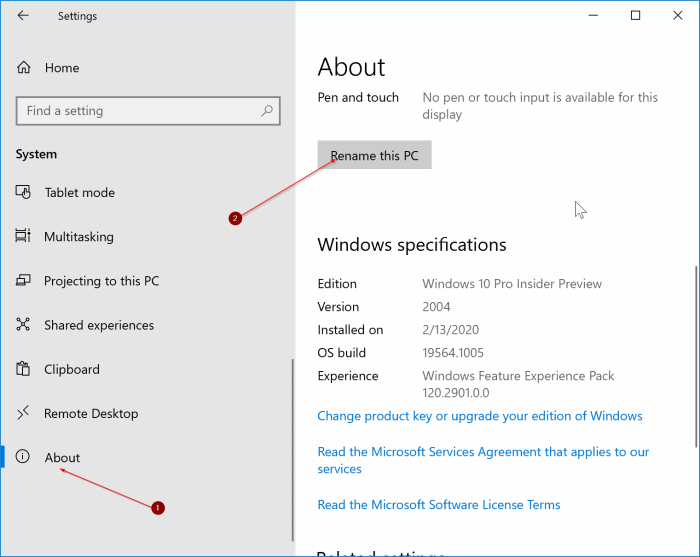Click the Shared experiences icon
Screen dimensions: 700x557
point(23,324)
